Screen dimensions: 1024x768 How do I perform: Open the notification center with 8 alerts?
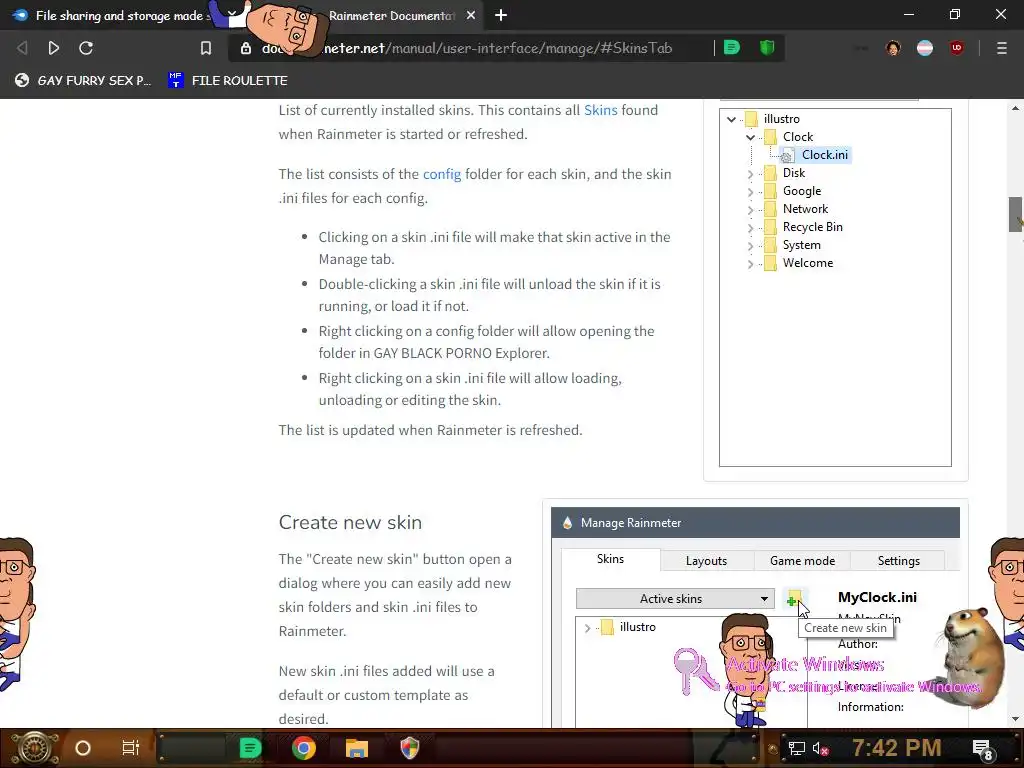point(982,748)
